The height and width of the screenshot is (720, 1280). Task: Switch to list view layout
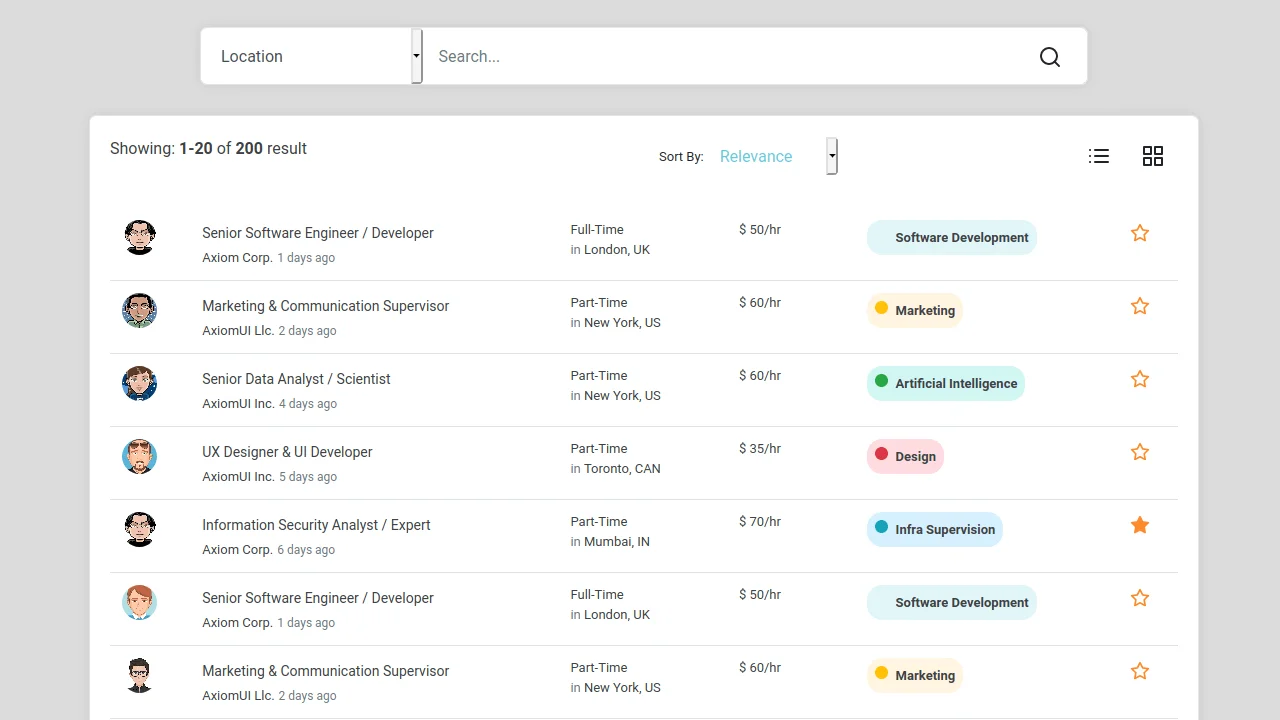coord(1098,156)
